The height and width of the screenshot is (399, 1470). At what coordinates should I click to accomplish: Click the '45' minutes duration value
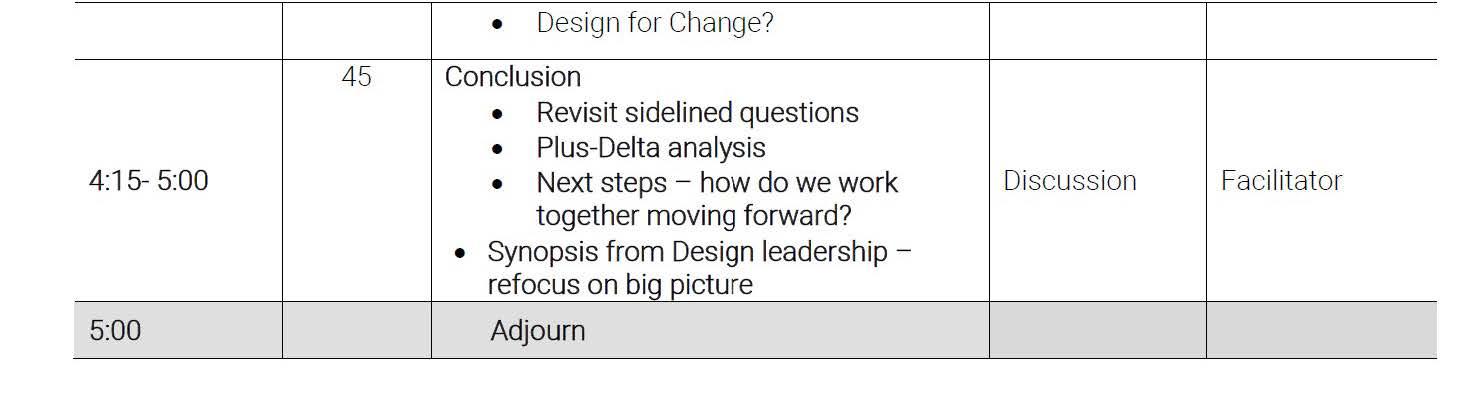pos(357,77)
